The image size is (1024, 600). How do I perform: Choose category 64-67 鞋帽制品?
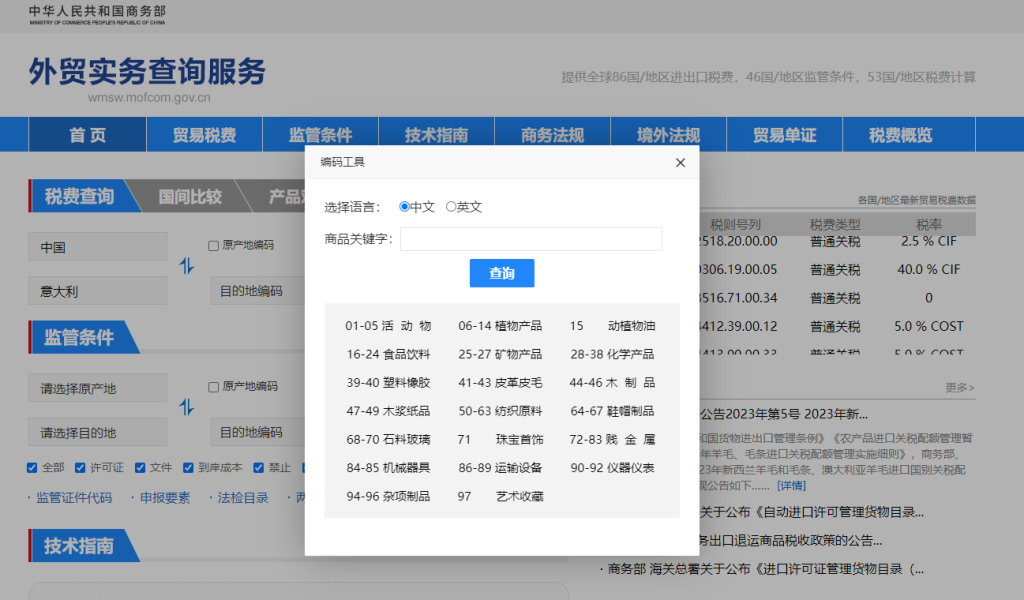coord(612,411)
